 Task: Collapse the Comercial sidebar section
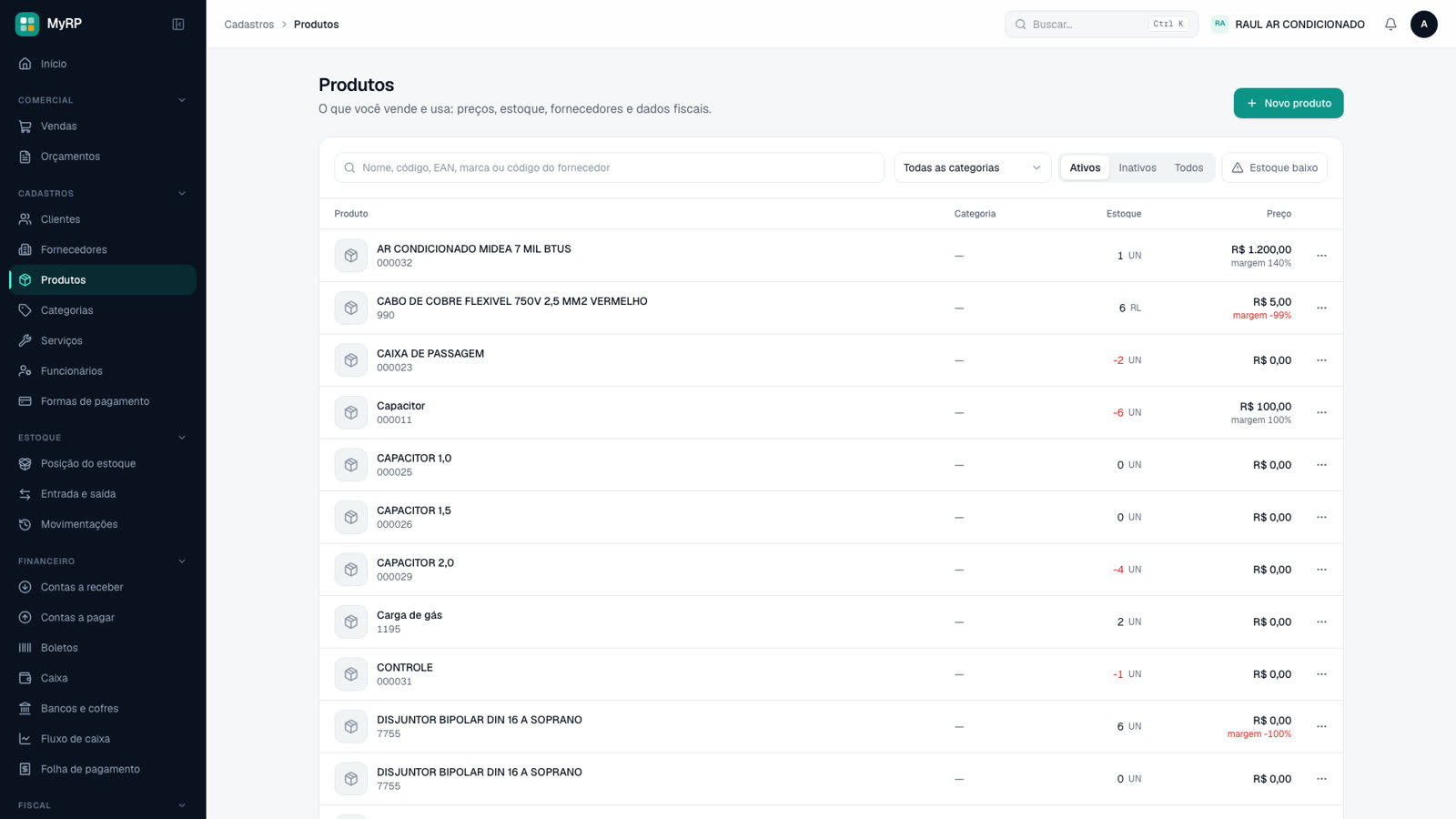(102, 100)
